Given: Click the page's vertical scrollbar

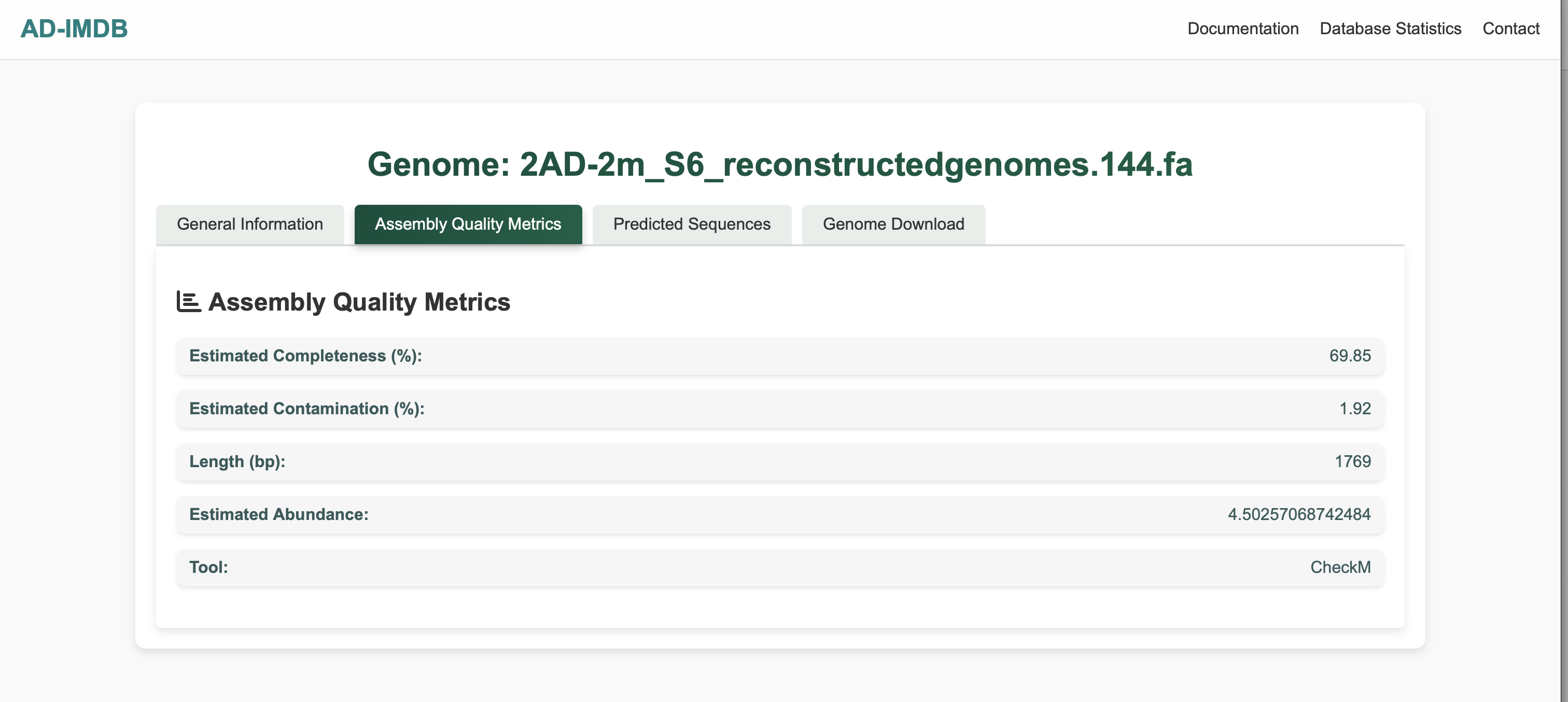Looking at the screenshot, I should (x=1564, y=366).
